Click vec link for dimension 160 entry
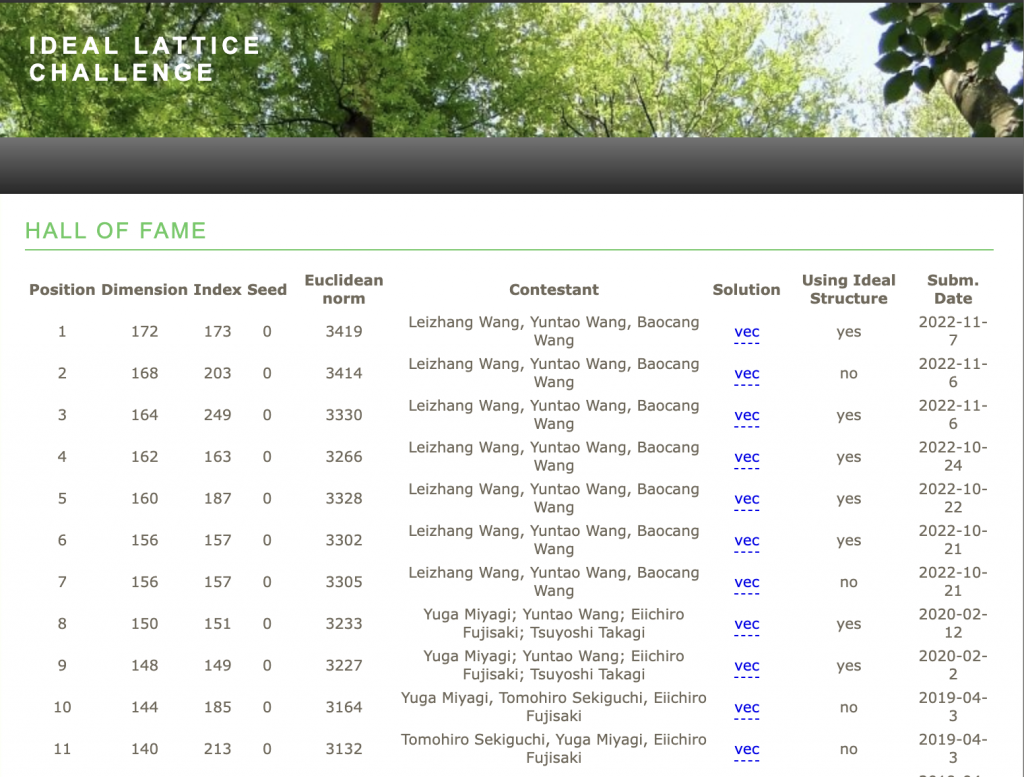The height and width of the screenshot is (777, 1024). 746,499
